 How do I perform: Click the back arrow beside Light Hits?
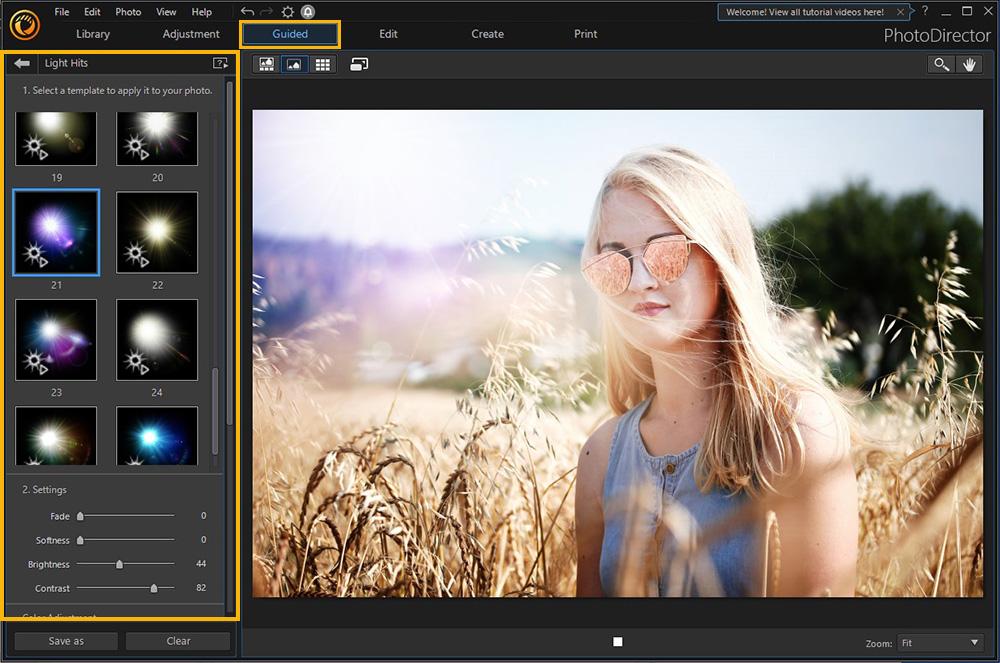(x=22, y=63)
